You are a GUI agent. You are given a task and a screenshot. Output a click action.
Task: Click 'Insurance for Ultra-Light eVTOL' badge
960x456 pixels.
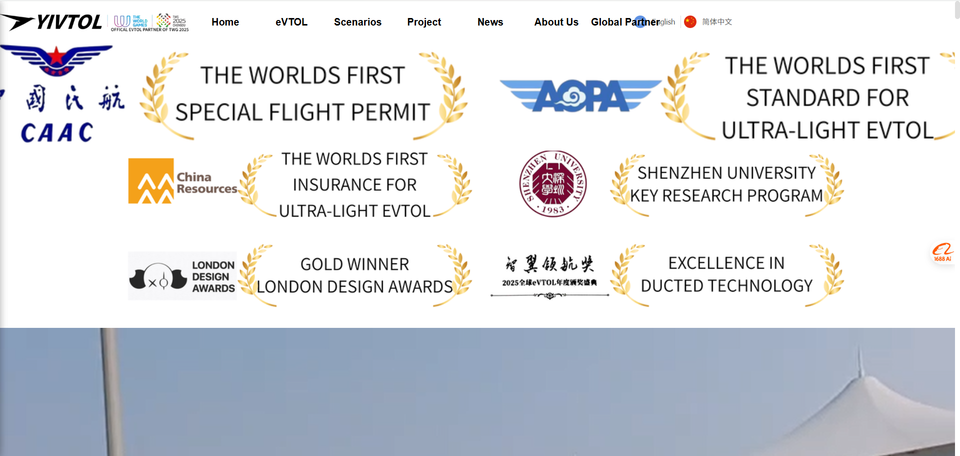tap(355, 185)
